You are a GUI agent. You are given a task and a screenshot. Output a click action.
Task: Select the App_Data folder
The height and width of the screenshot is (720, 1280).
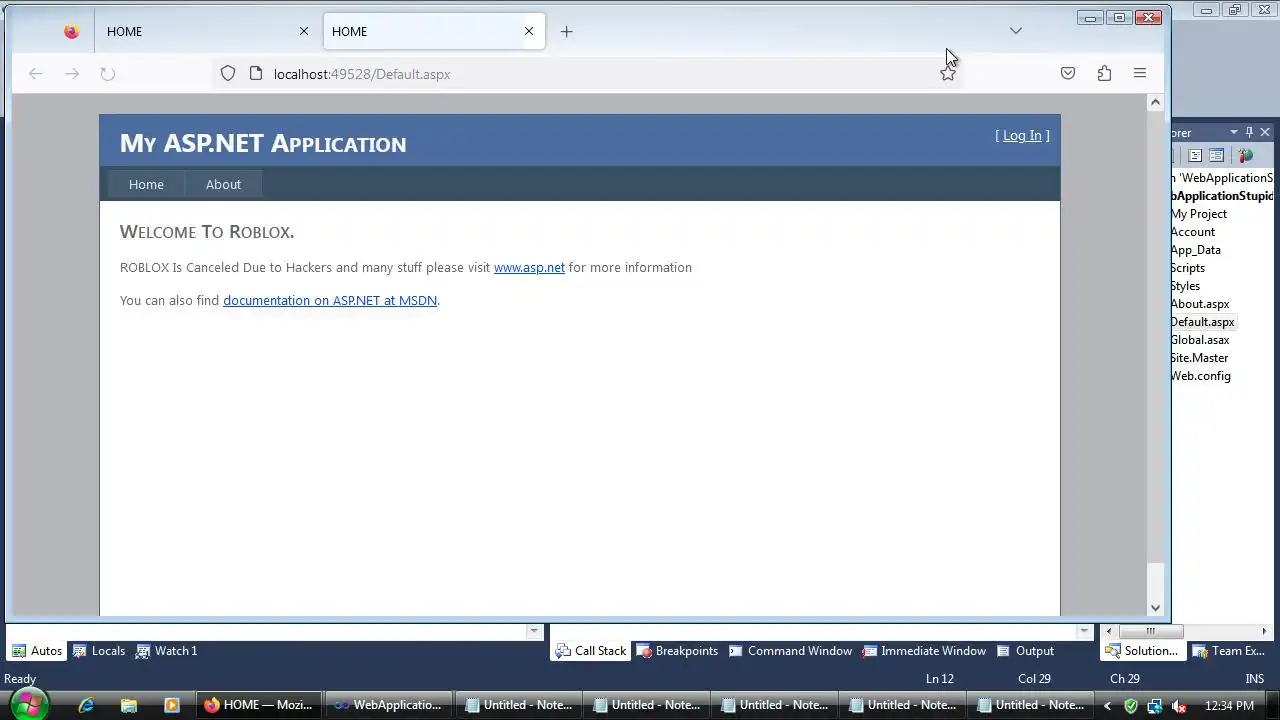click(x=1196, y=250)
